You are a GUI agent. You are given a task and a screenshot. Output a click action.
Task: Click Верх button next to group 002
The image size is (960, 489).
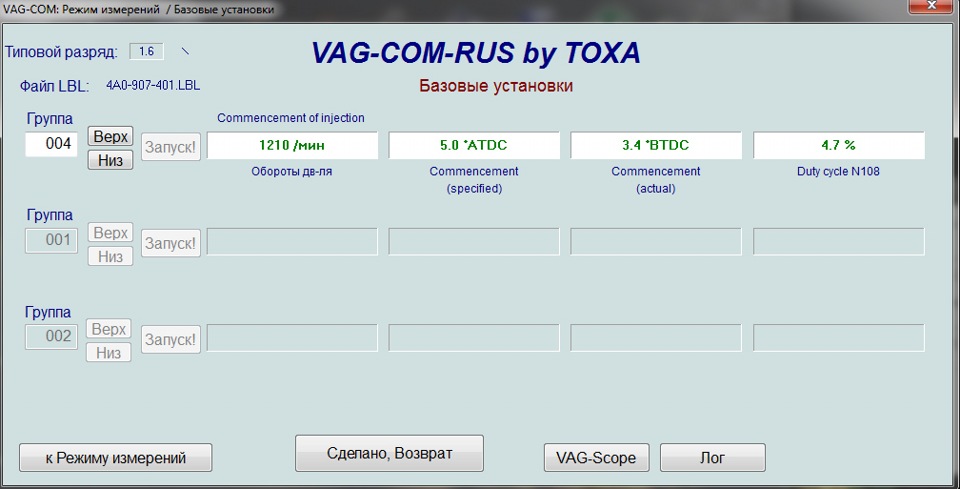coord(110,329)
